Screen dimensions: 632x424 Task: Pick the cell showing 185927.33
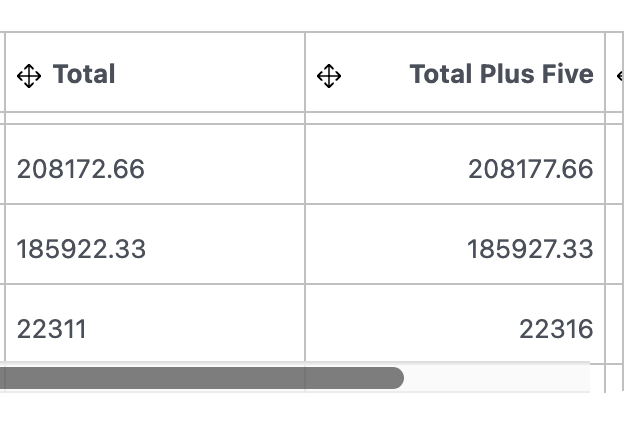click(455, 244)
